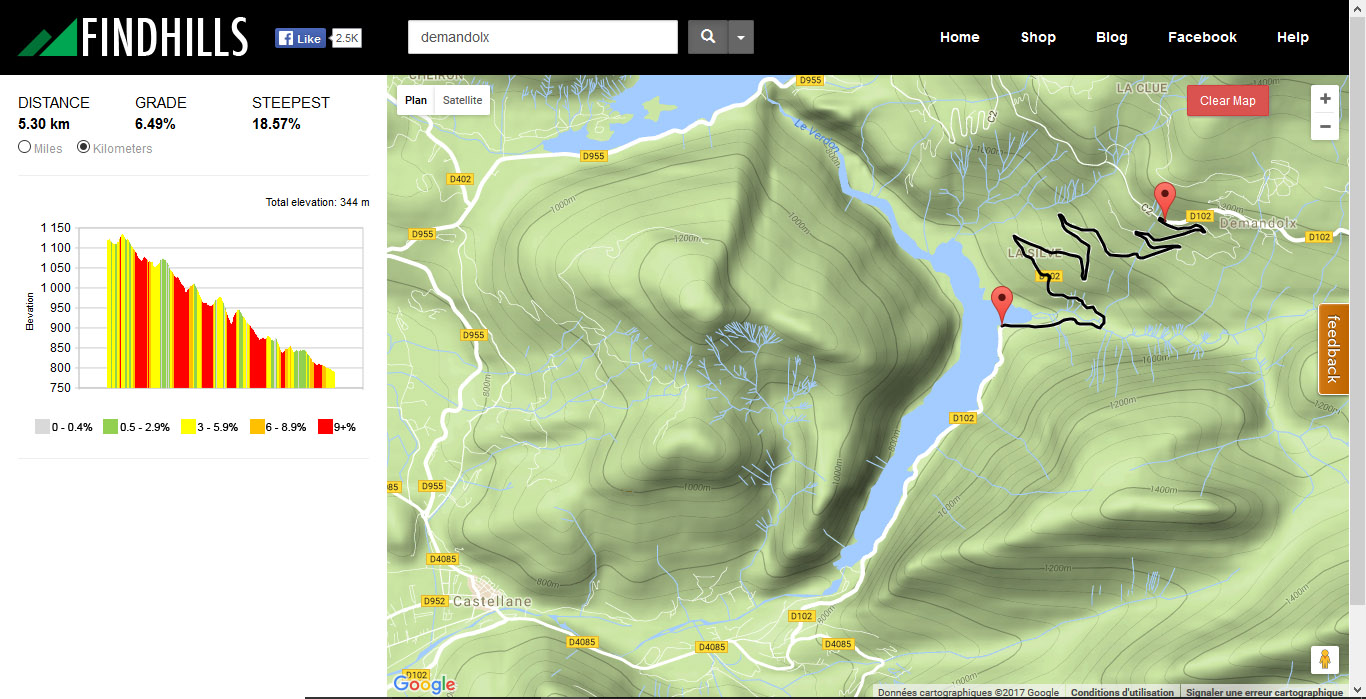Viewport: 1366px width, 699px height.
Task: Open the Facebook menu item
Action: (x=1202, y=37)
